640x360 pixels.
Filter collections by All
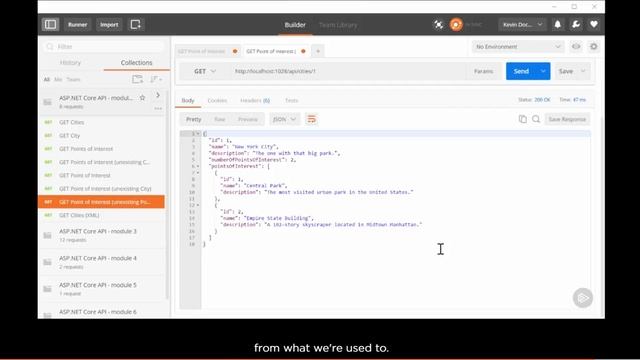coord(47,80)
